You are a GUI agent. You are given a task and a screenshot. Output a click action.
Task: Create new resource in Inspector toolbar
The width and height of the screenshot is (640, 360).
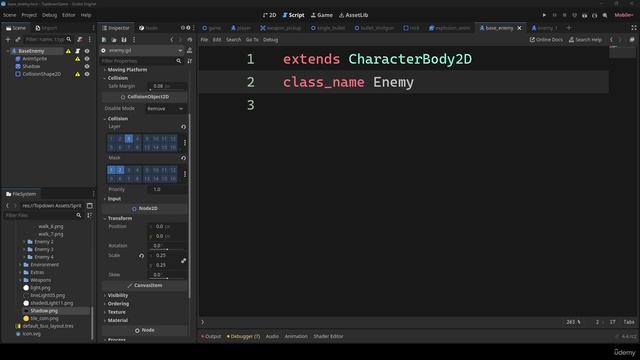(x=104, y=40)
